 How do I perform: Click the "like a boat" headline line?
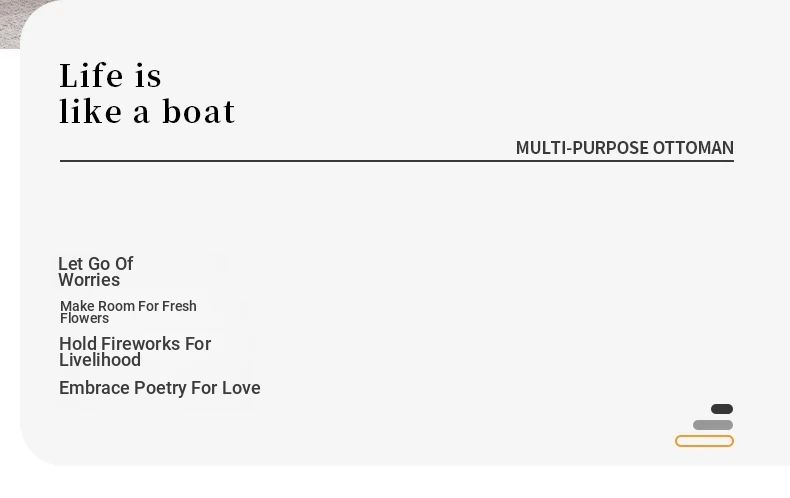pyautogui.click(x=147, y=111)
